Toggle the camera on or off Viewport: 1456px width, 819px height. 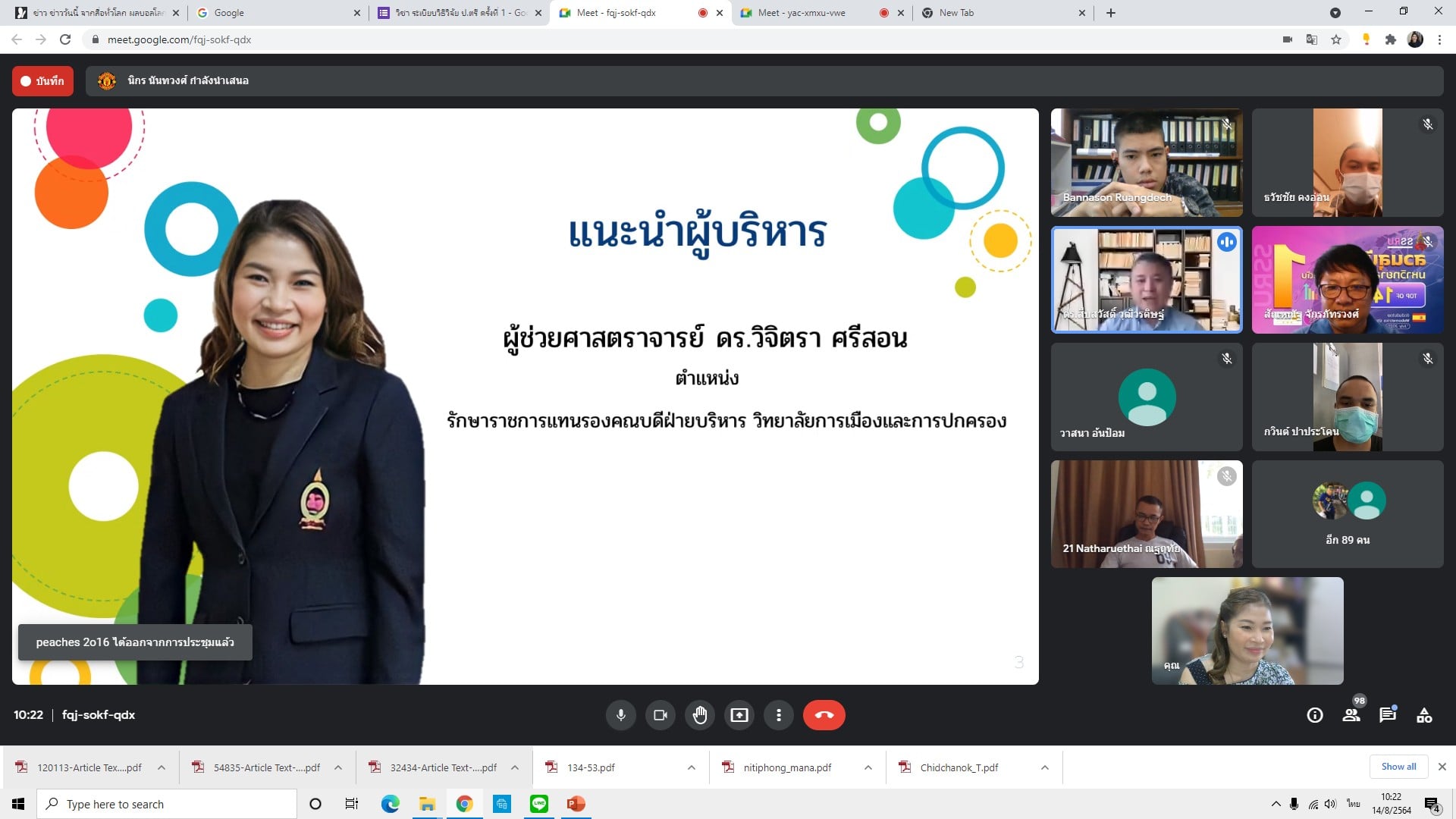pyautogui.click(x=661, y=715)
